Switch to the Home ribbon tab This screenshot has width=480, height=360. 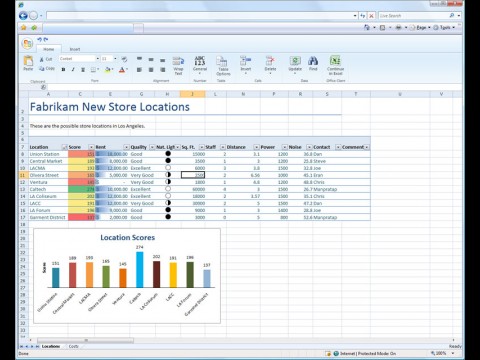(x=49, y=49)
